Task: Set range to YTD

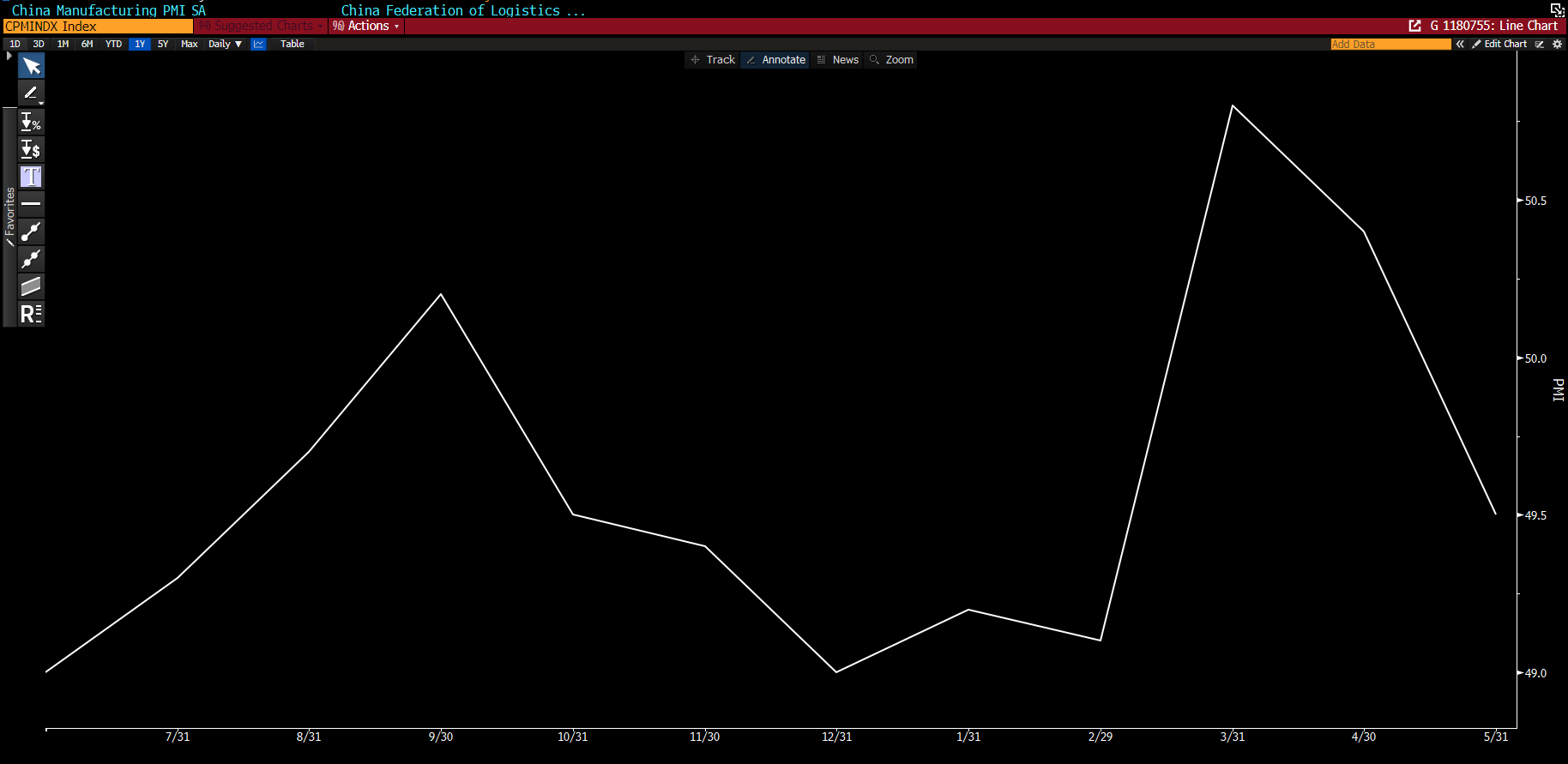Action: point(113,44)
